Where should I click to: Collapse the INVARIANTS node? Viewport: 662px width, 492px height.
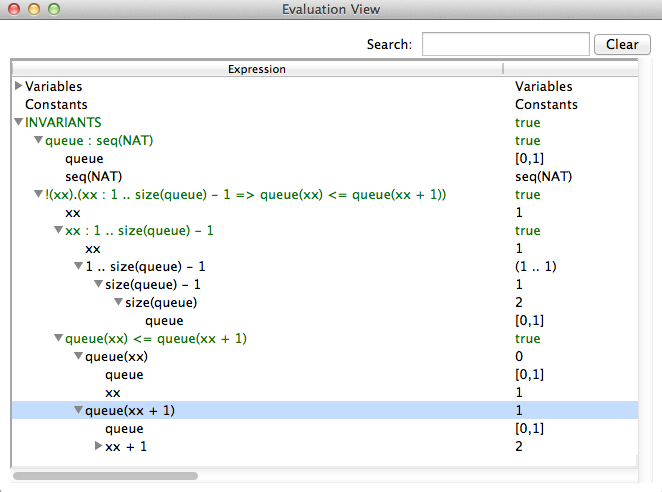coord(19,123)
